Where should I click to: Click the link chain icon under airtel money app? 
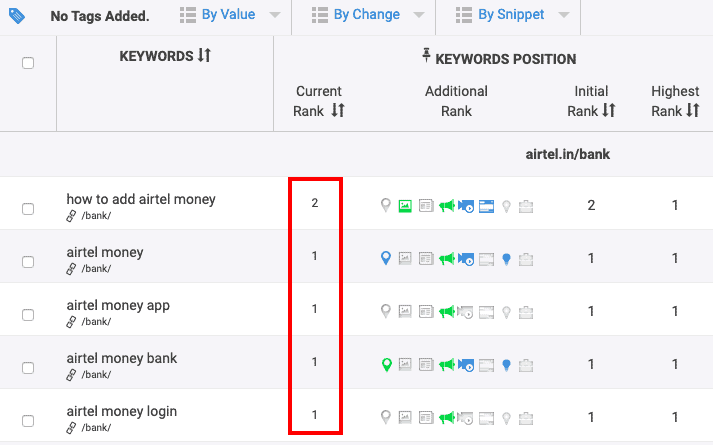[71, 322]
